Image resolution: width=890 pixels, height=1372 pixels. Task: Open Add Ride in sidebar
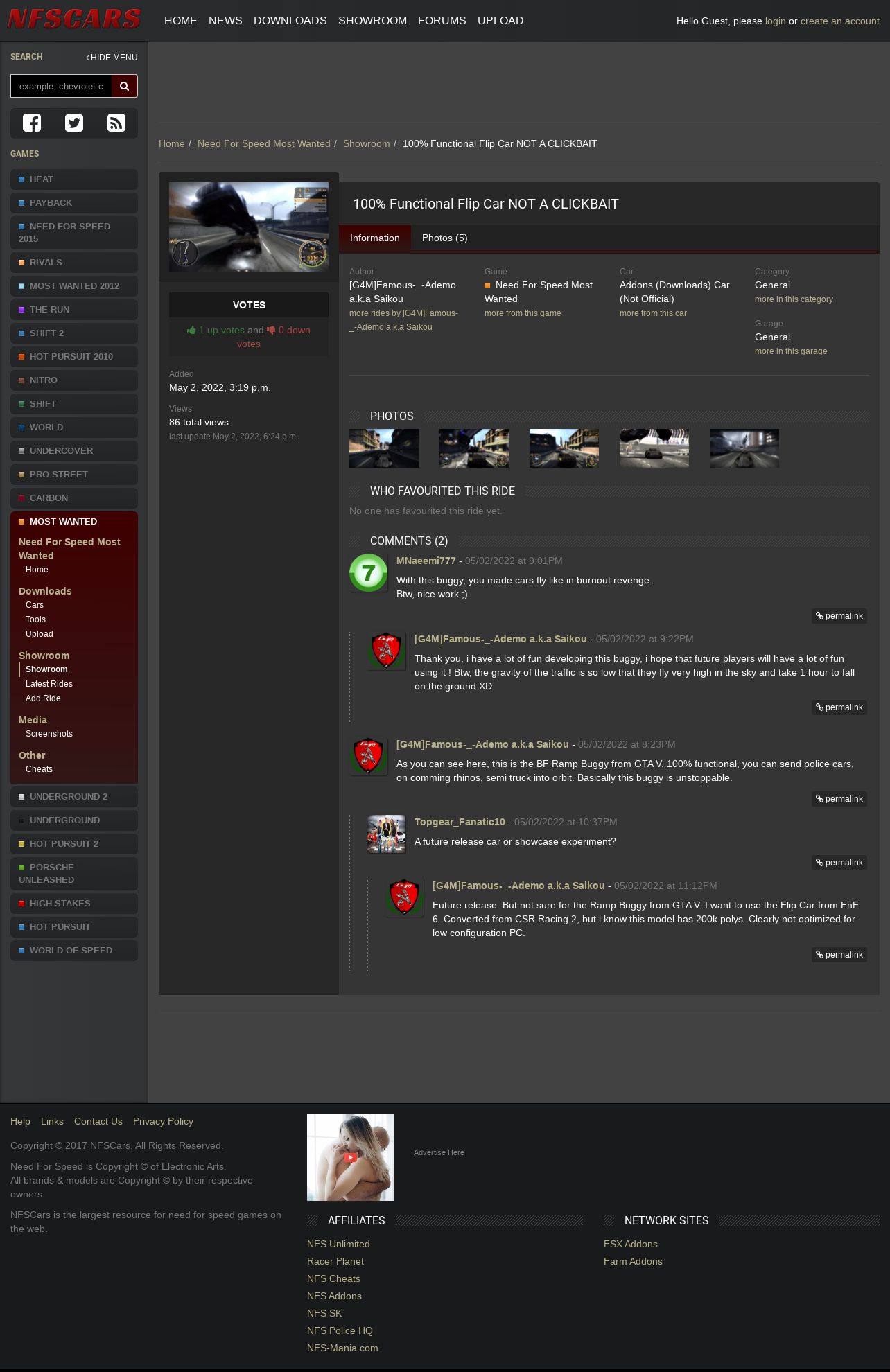pos(43,698)
